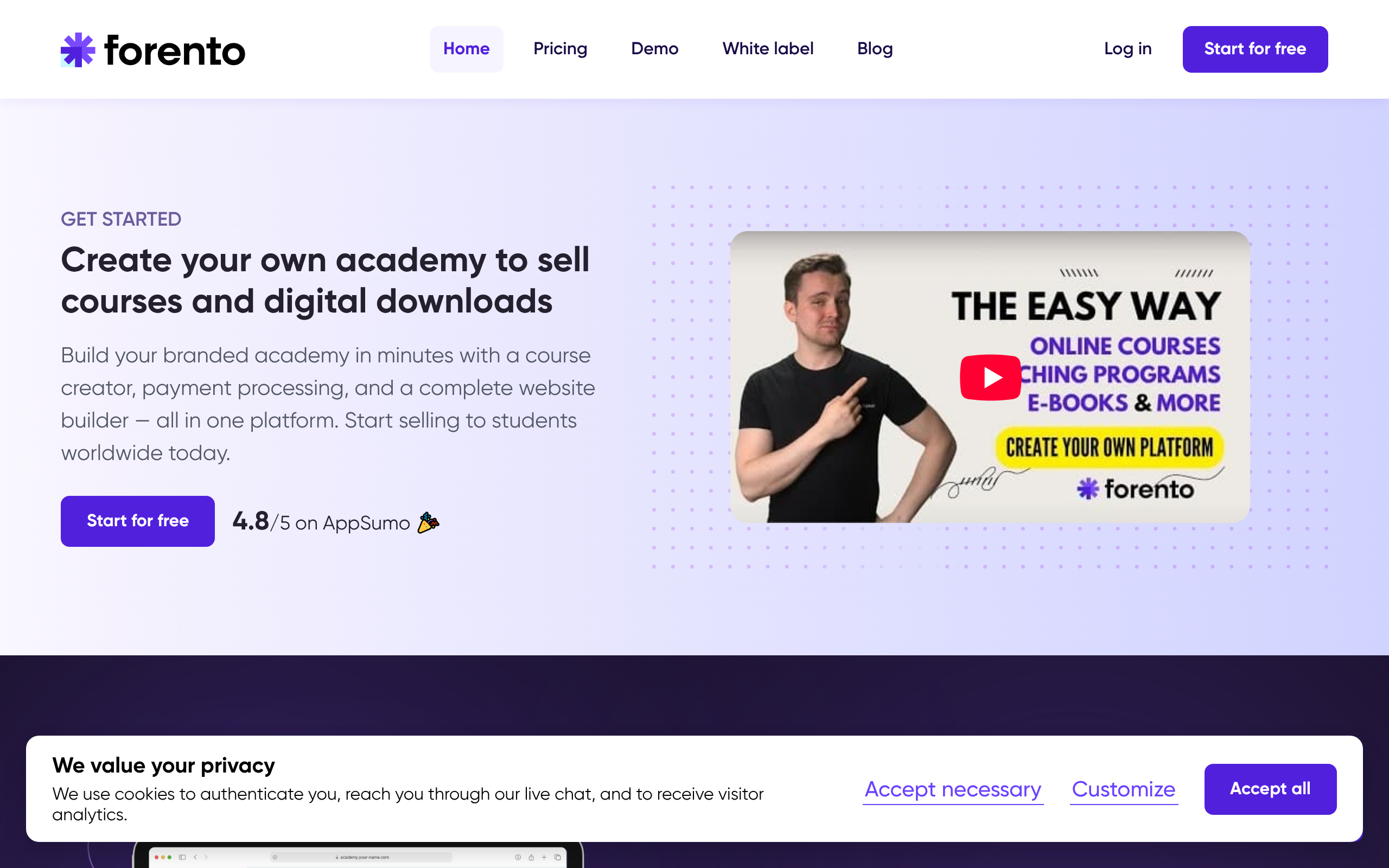Click header Start for free button

(x=1254, y=49)
